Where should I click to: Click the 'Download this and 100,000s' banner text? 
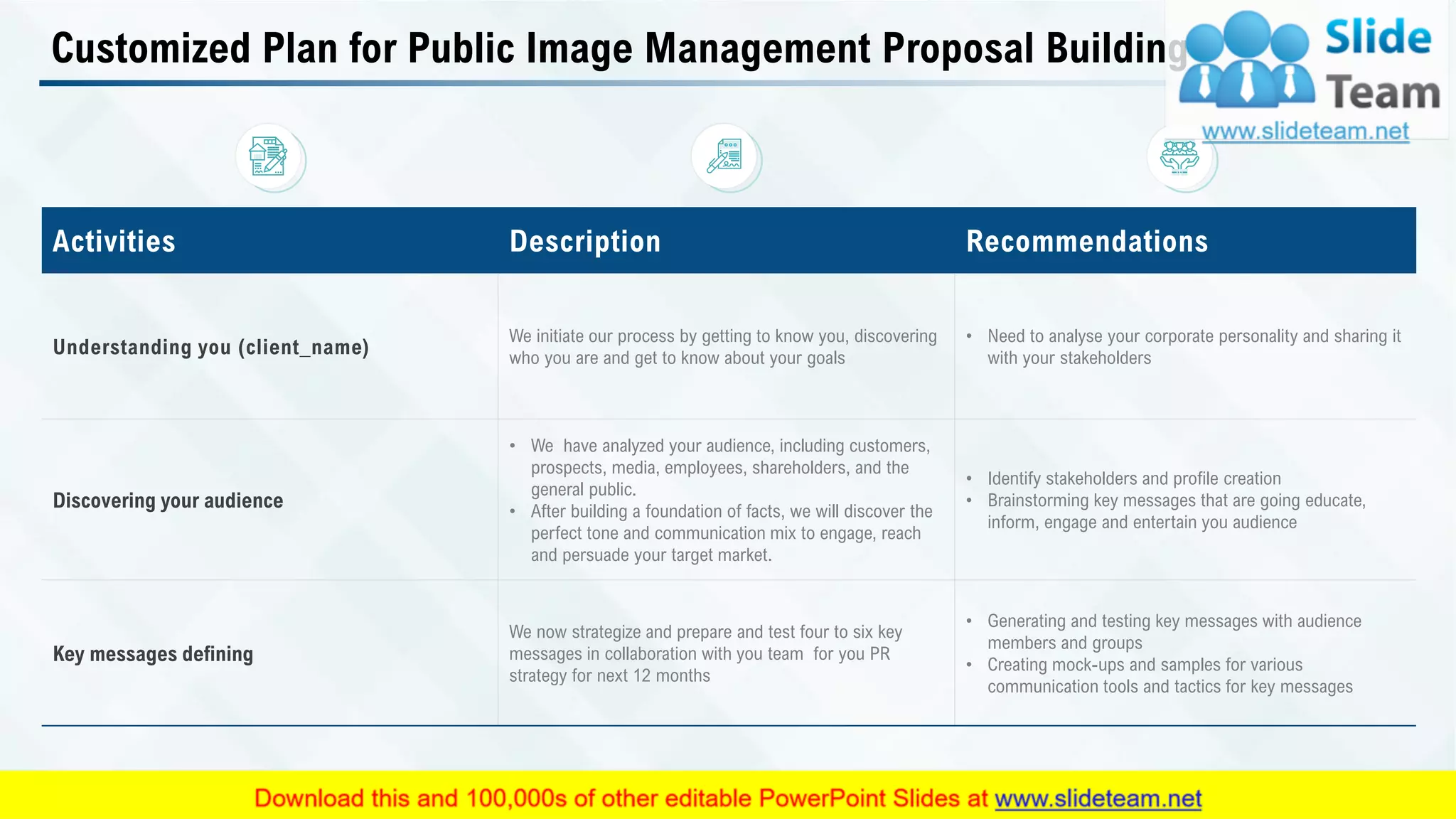tap(621, 798)
